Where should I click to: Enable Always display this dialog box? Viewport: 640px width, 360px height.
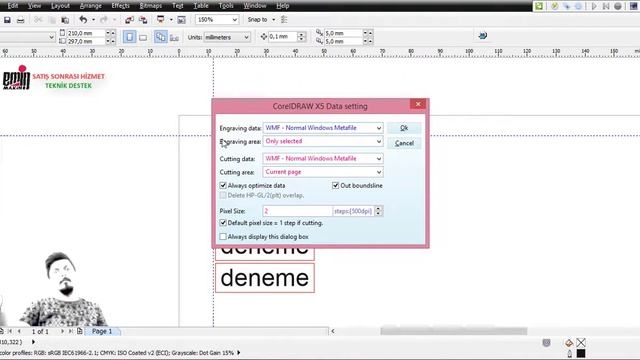[223, 237]
